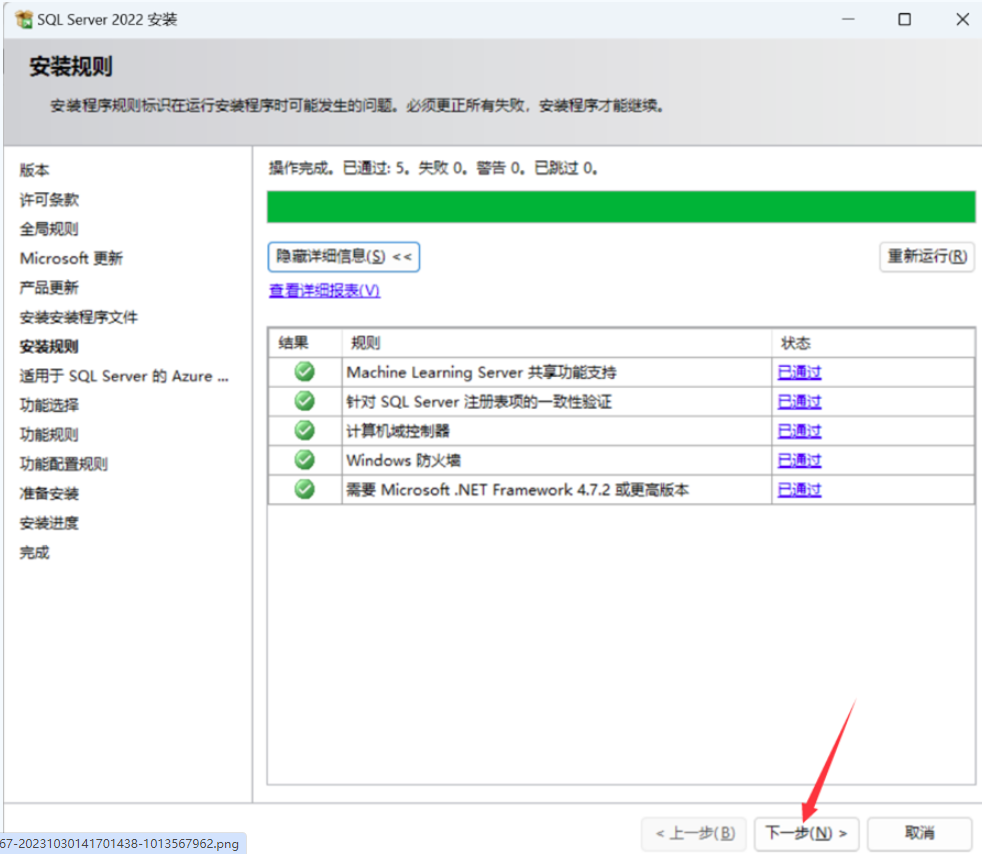Screen dimensions: 982x854
Task: Select 安装安装程序文件 step in sidebar
Action: pyautogui.click(x=78, y=317)
